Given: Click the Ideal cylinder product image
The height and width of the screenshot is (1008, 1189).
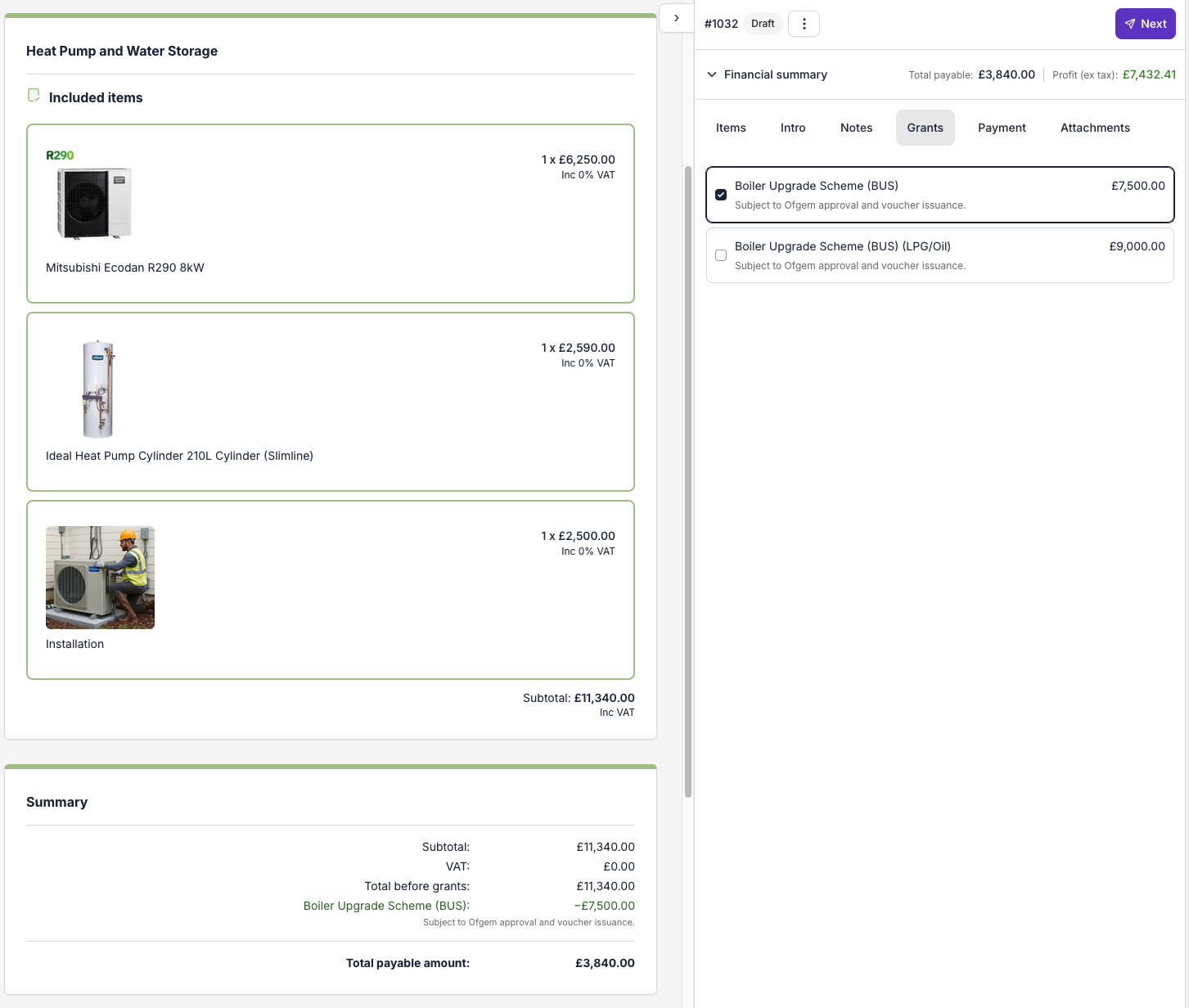Looking at the screenshot, I should coord(98,389).
